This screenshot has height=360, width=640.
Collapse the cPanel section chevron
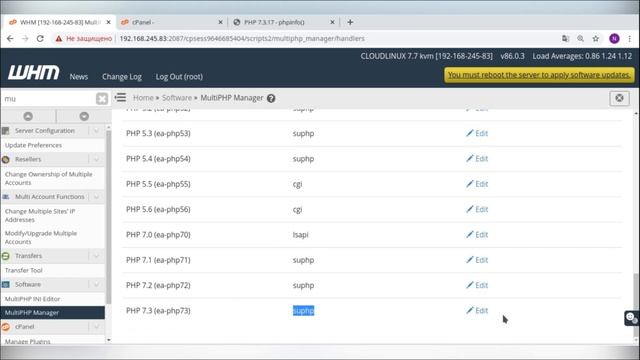click(96, 327)
